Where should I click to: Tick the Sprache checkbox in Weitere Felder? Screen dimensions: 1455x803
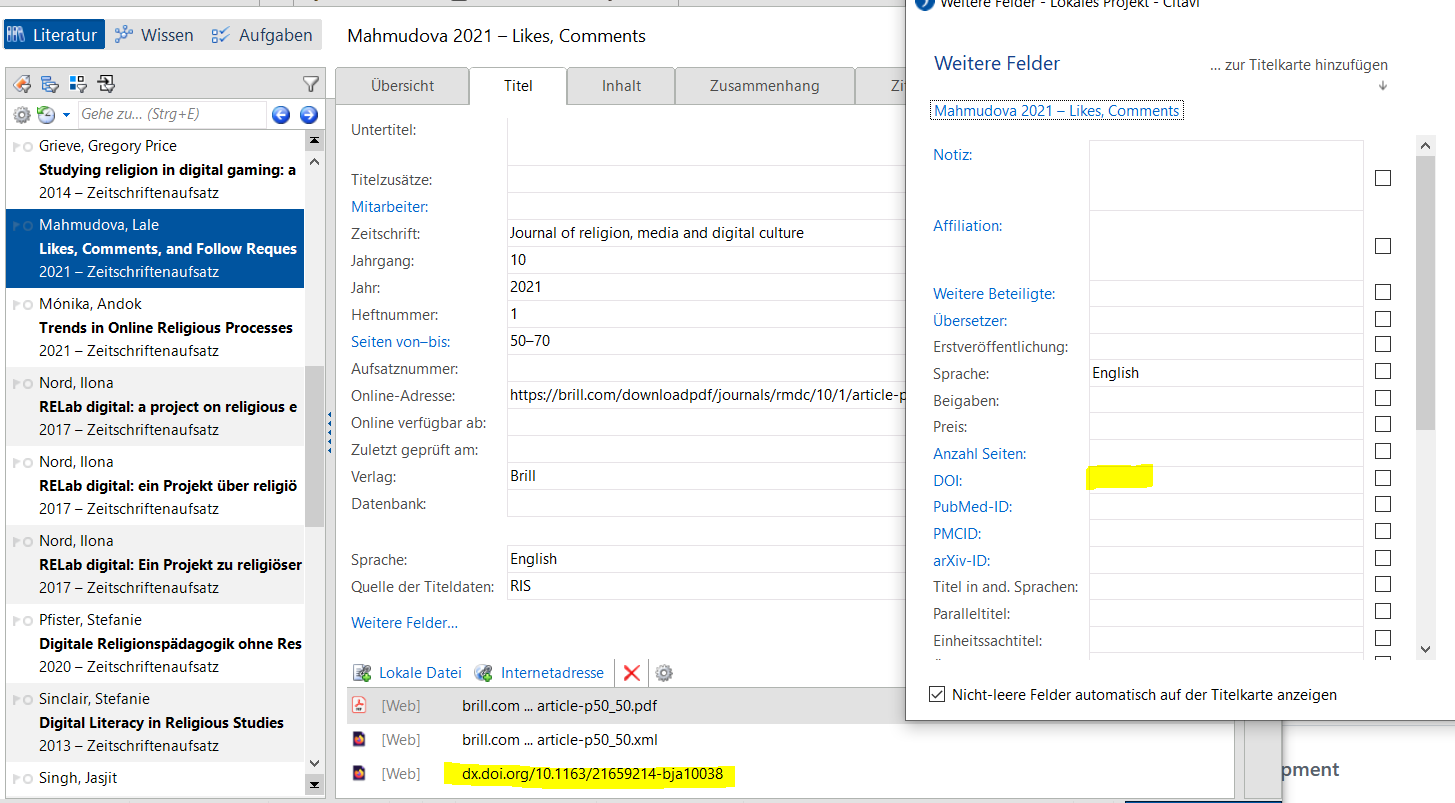[x=1383, y=372]
